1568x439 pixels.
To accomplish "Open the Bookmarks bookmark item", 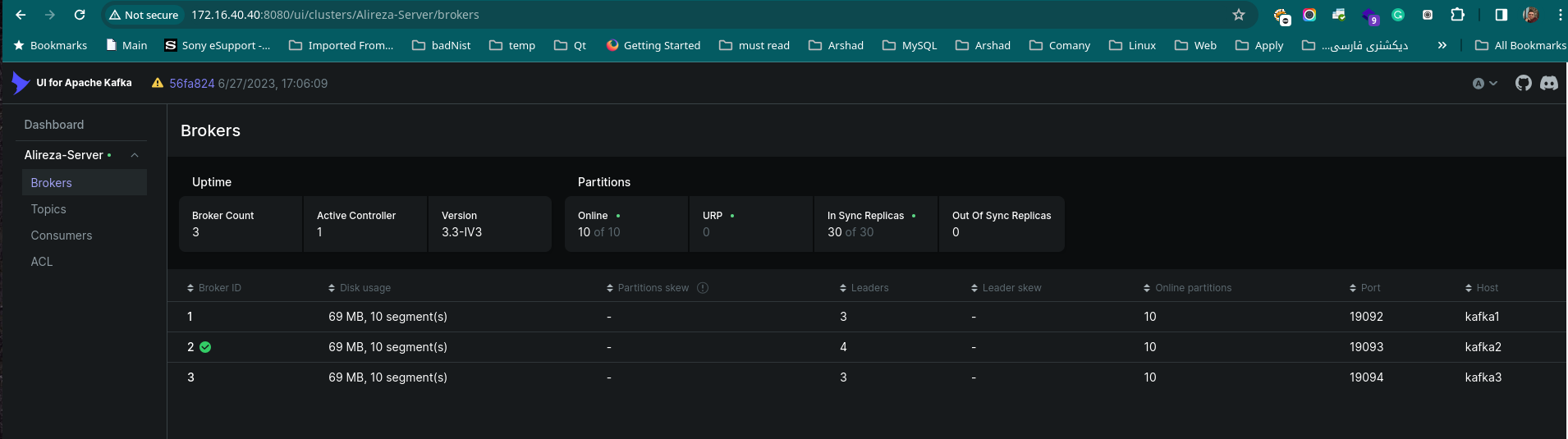I will click(50, 45).
